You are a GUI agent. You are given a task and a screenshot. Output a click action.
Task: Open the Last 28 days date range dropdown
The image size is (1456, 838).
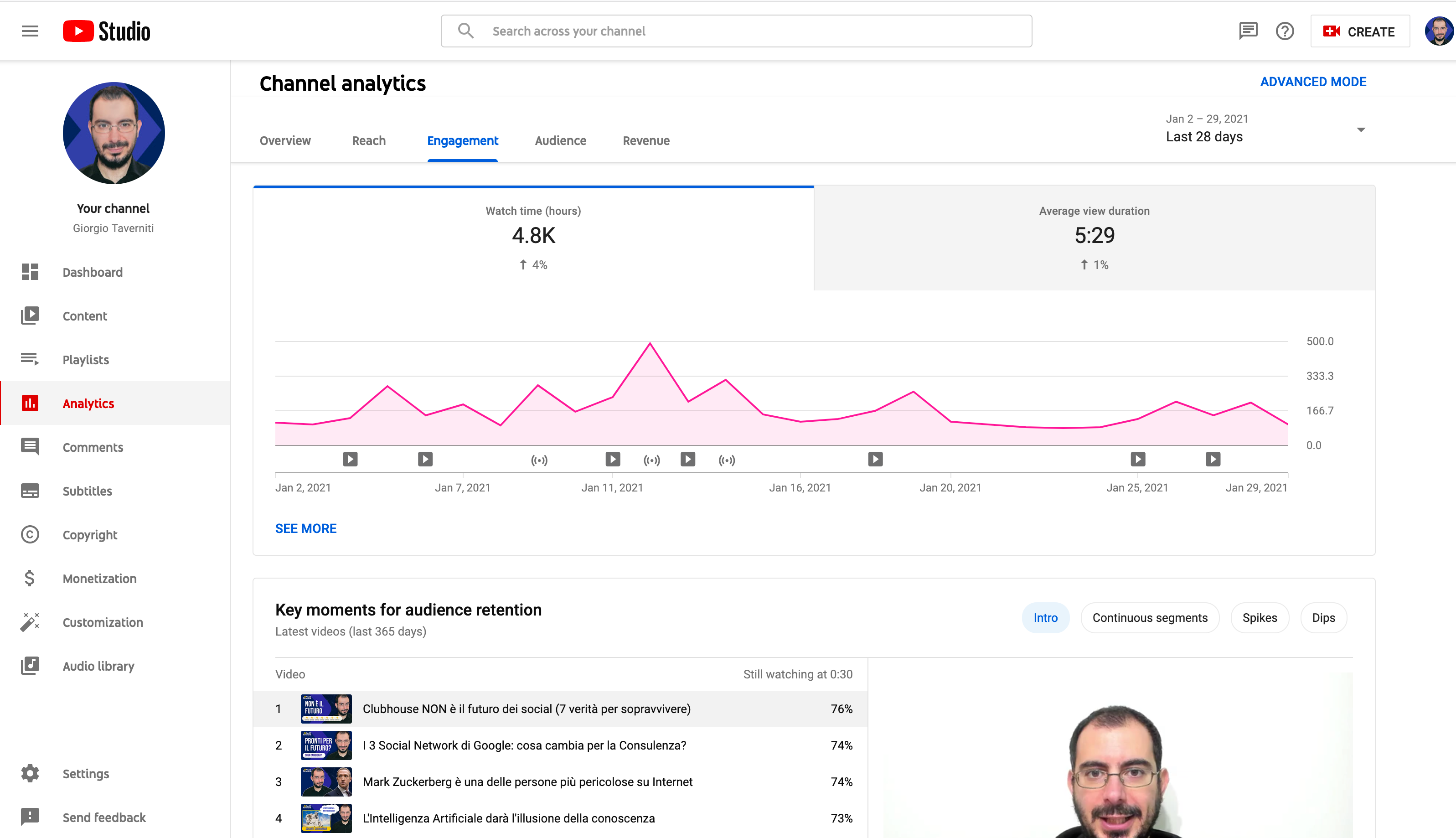click(x=1265, y=129)
